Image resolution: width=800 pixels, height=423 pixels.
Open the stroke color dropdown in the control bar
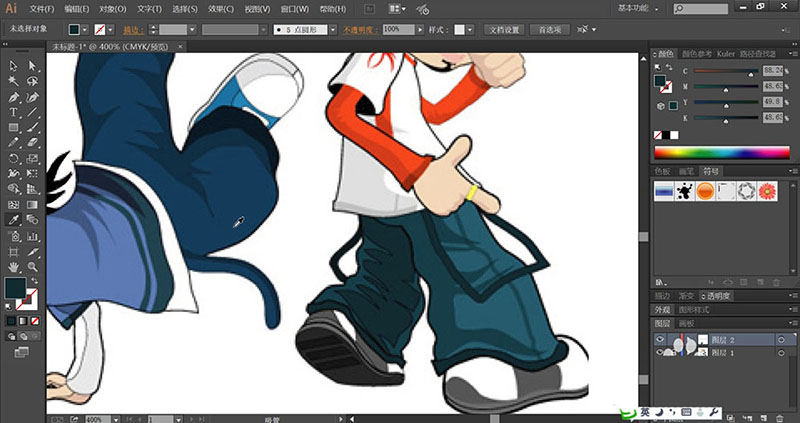110,30
